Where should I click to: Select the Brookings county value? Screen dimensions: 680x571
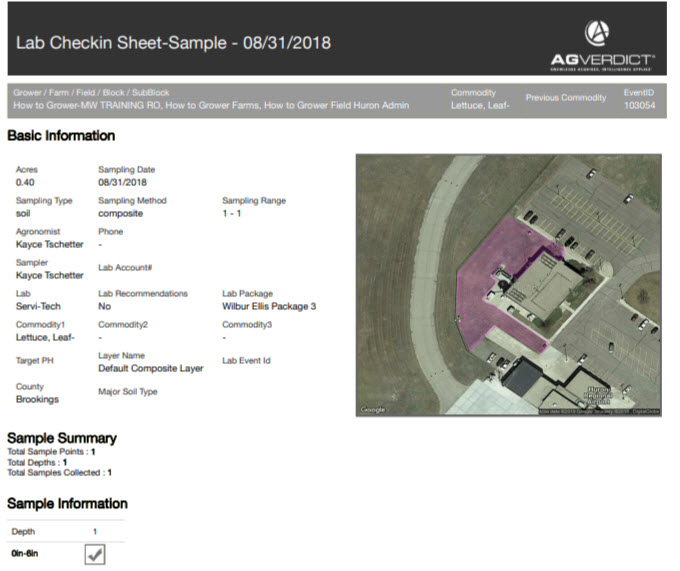(38, 399)
